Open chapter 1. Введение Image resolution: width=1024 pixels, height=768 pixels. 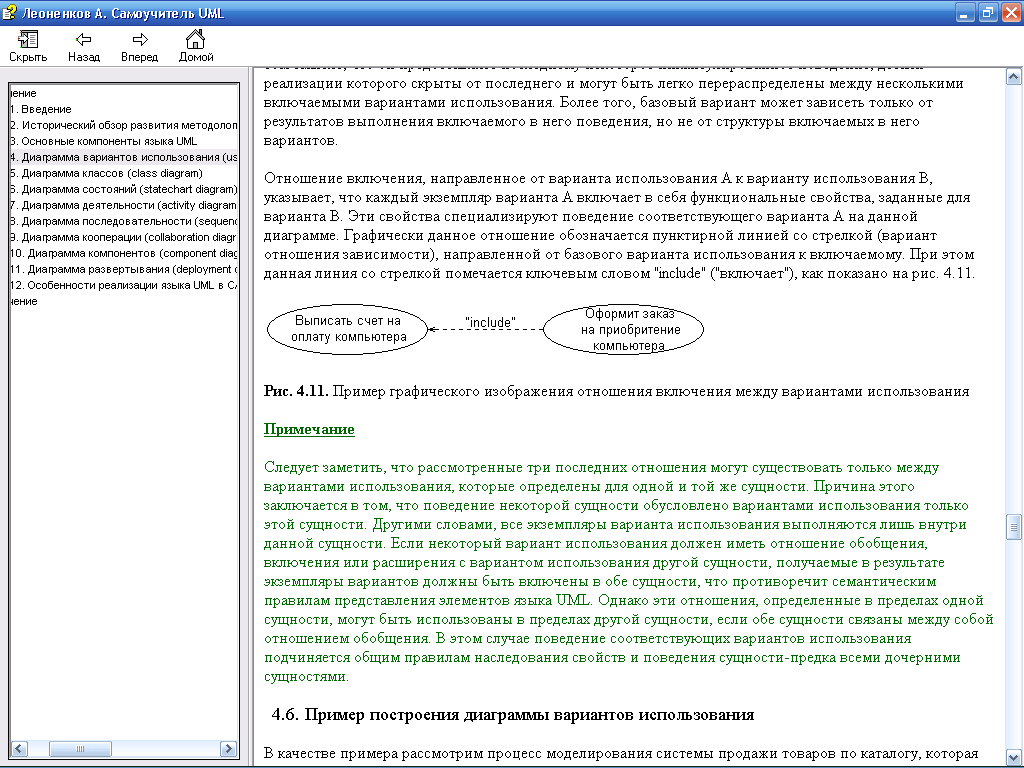[x=40, y=109]
